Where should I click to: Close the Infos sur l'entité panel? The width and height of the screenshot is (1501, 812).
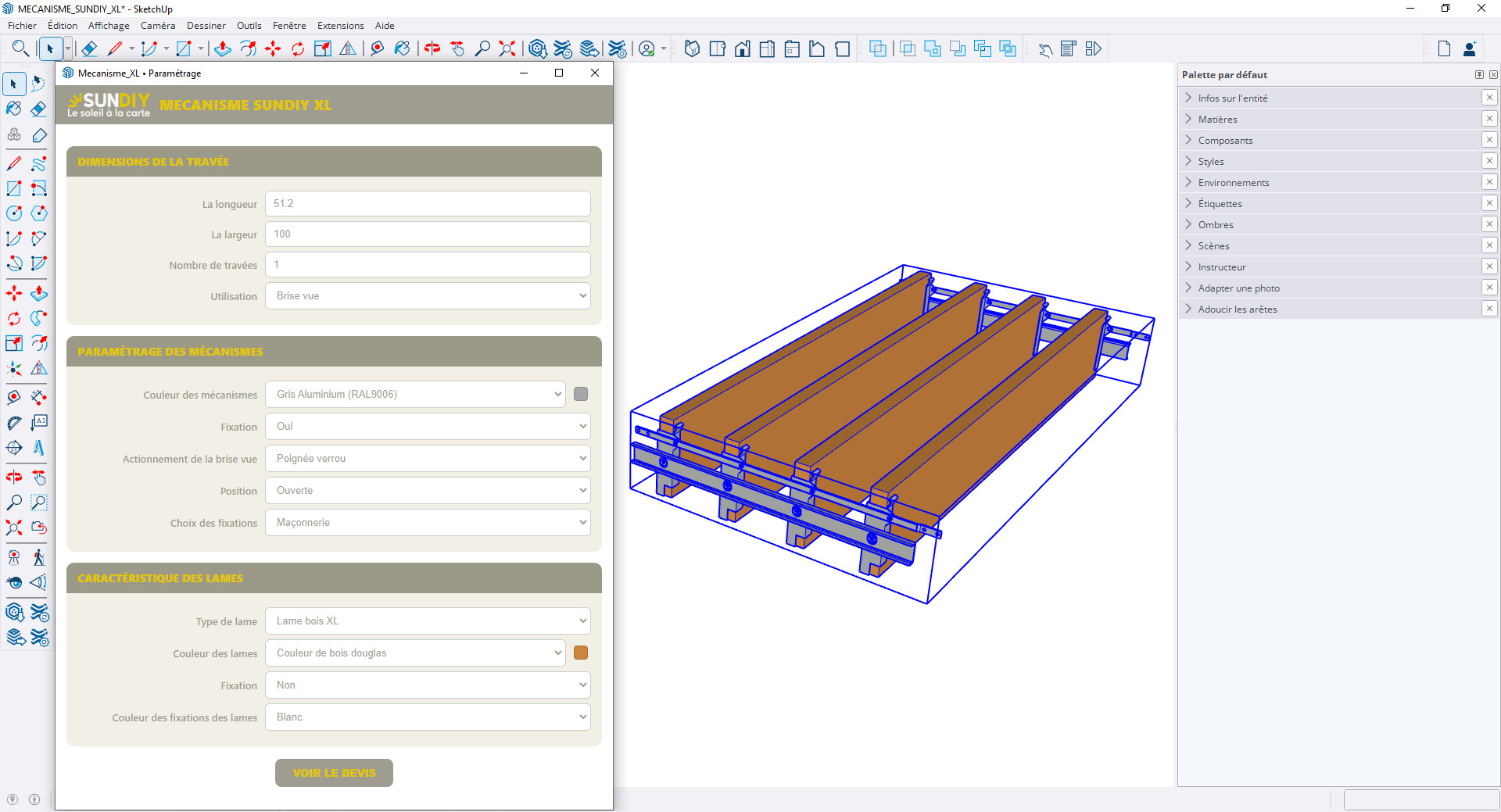[1489, 98]
